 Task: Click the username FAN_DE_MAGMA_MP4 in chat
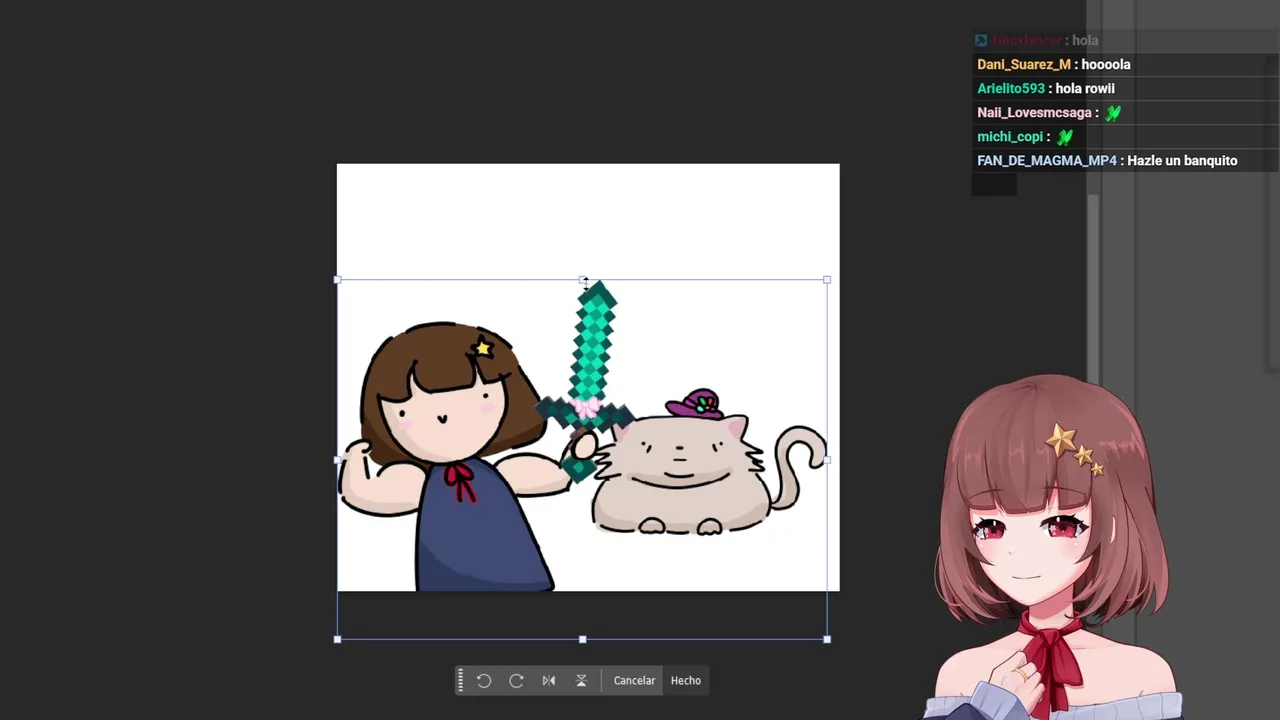pos(1047,160)
